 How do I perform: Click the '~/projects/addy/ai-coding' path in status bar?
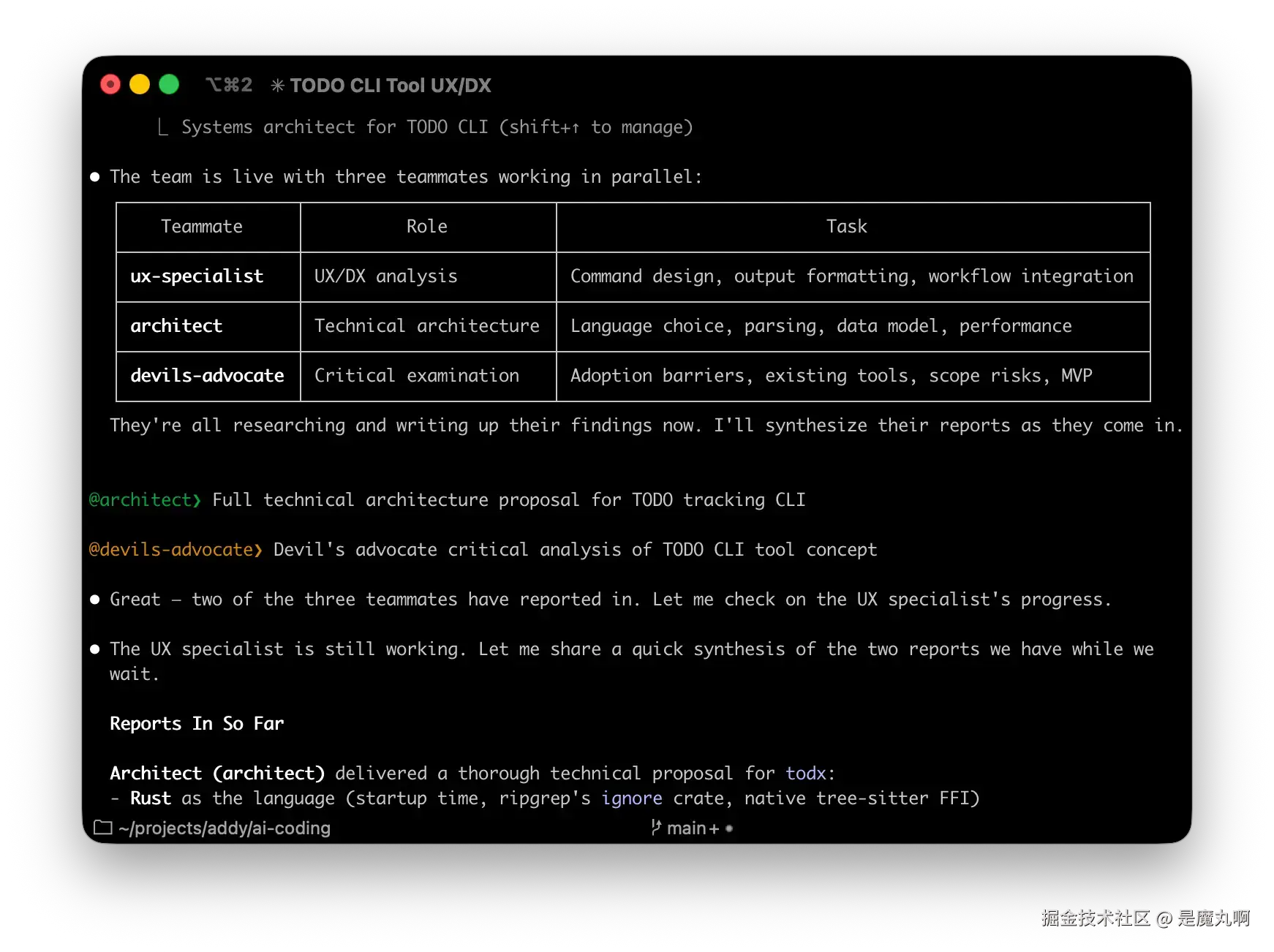click(x=225, y=828)
